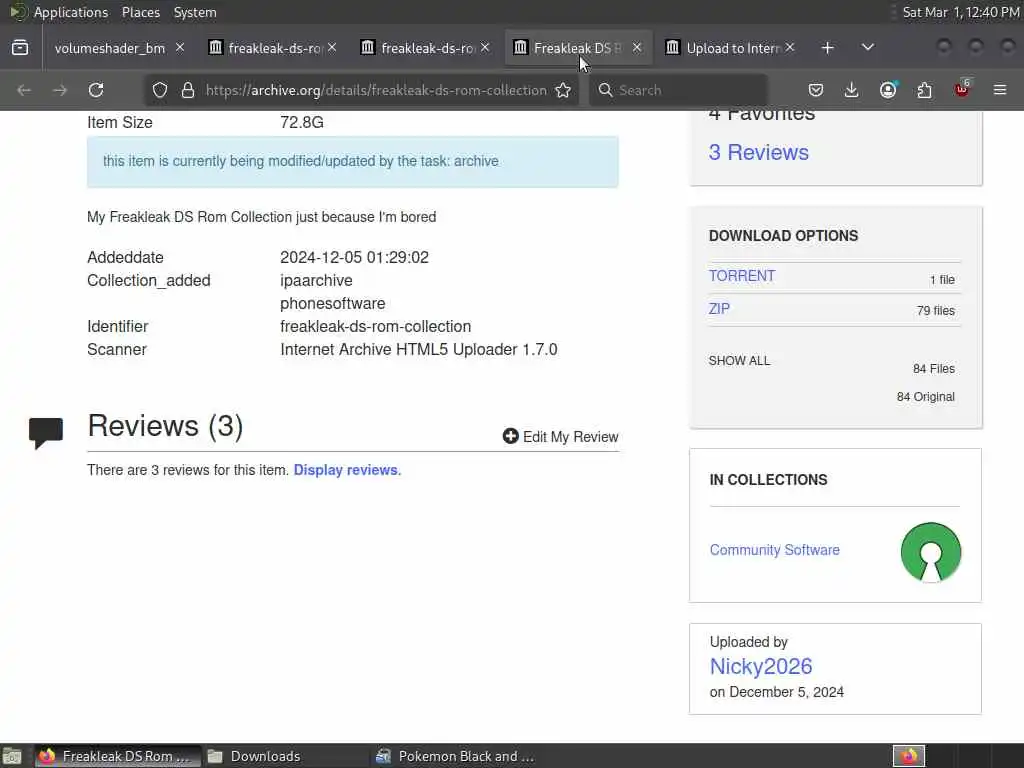Open uploader Nicky2026 profile
The height and width of the screenshot is (768, 1024).
coord(761,666)
